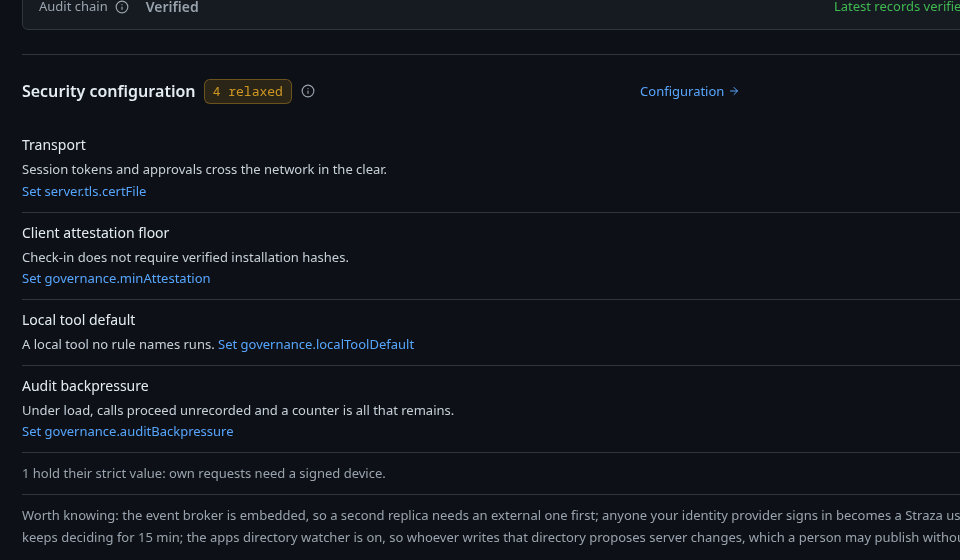
Task: Click the Latest records verified text
Action: 897,7
